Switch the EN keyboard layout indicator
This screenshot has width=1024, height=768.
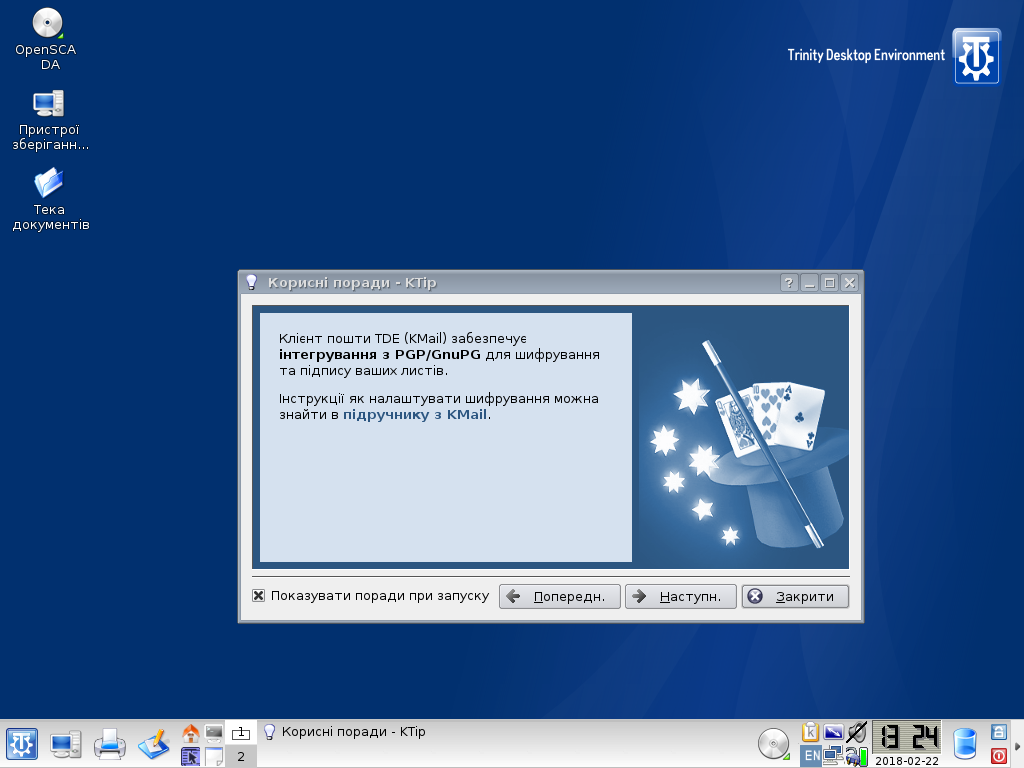[x=811, y=756]
